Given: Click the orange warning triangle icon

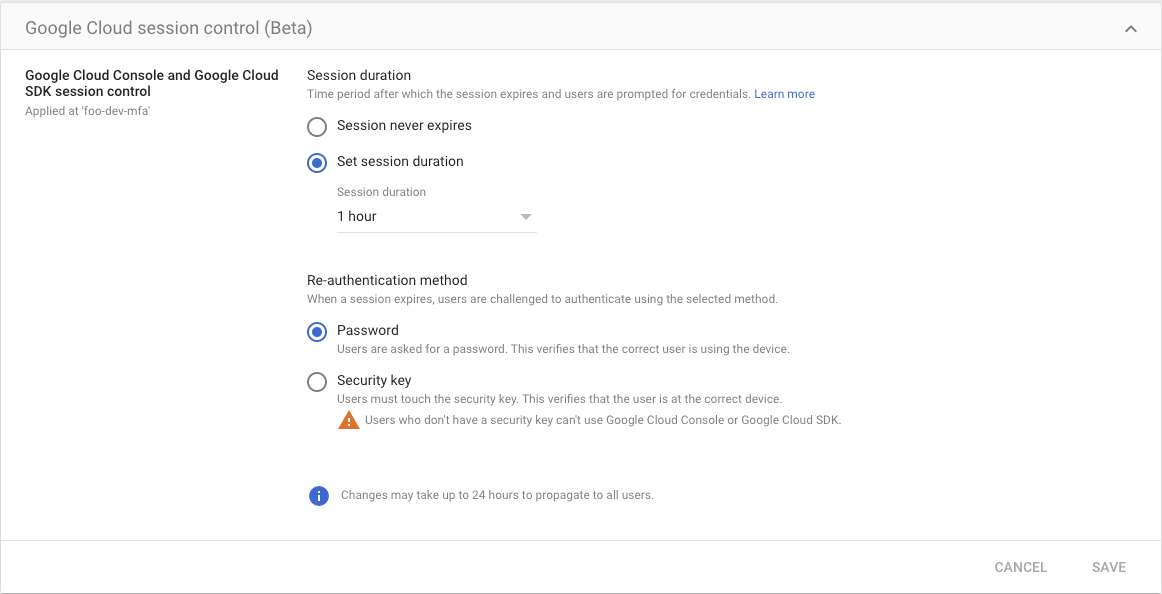Looking at the screenshot, I should pyautogui.click(x=348, y=421).
